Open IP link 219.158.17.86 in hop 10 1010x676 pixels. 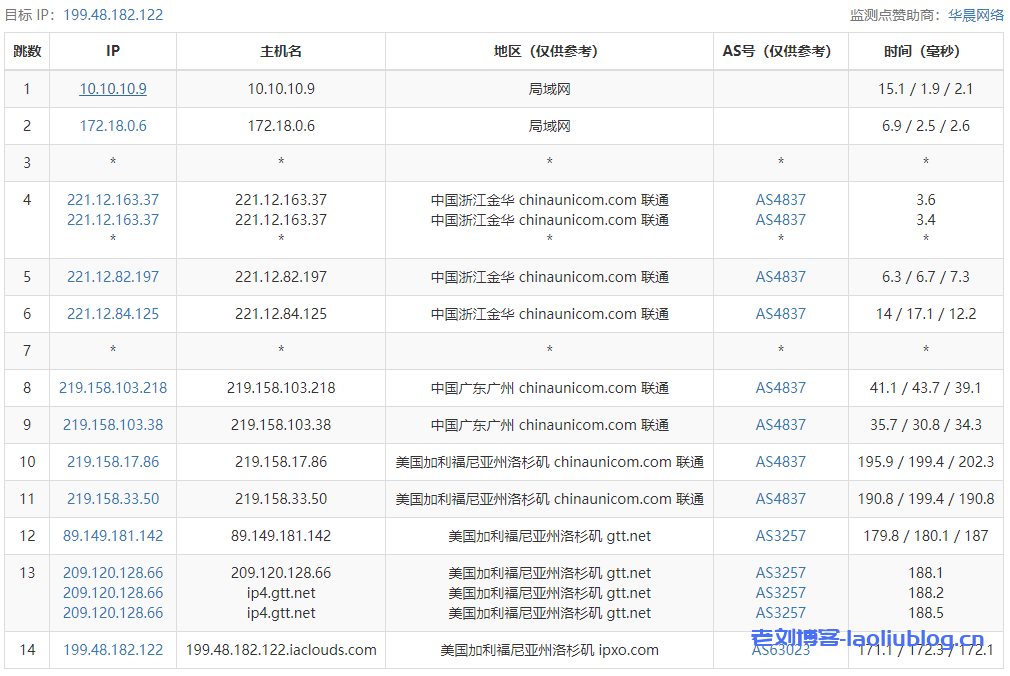tap(113, 462)
